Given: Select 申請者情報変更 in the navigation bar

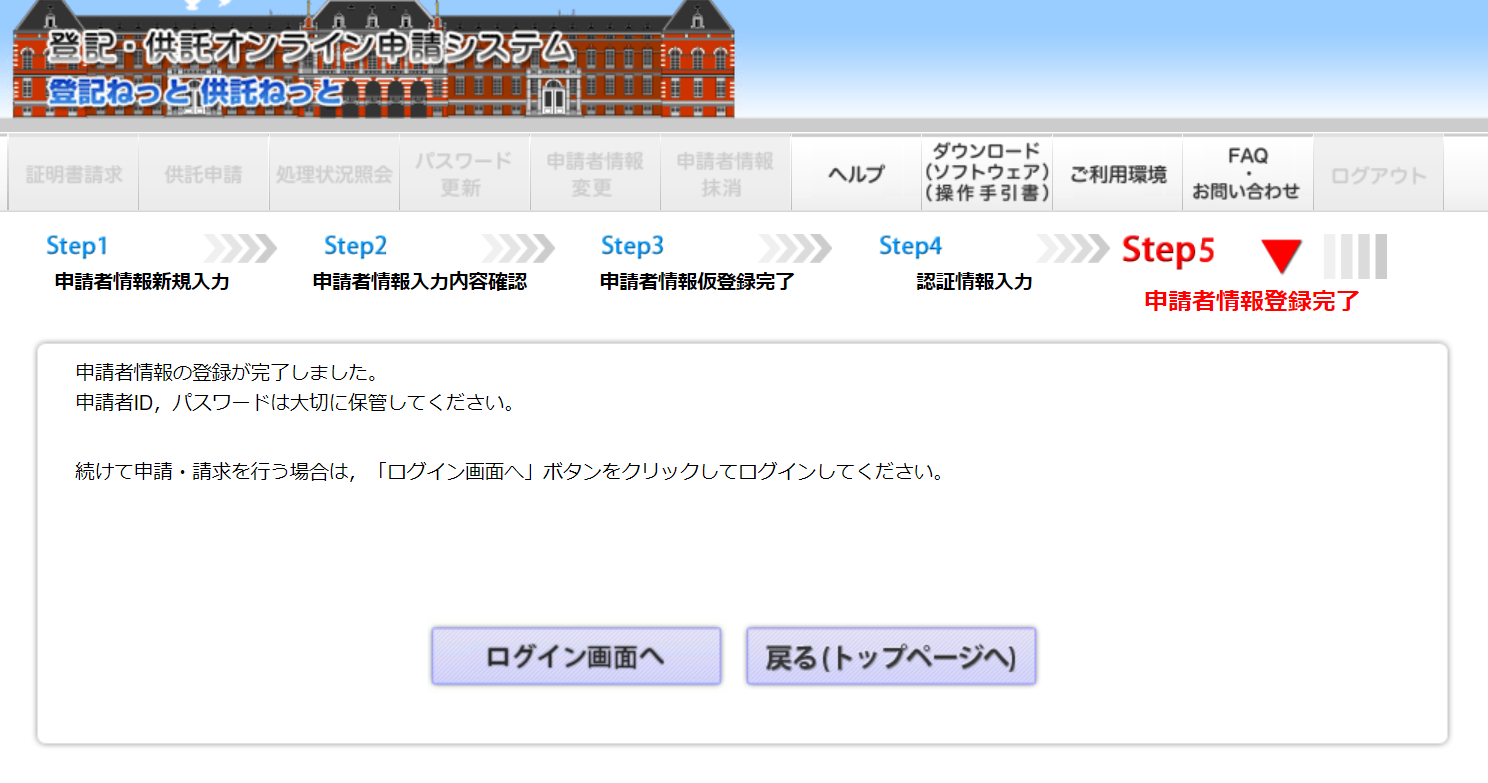Looking at the screenshot, I should (595, 174).
